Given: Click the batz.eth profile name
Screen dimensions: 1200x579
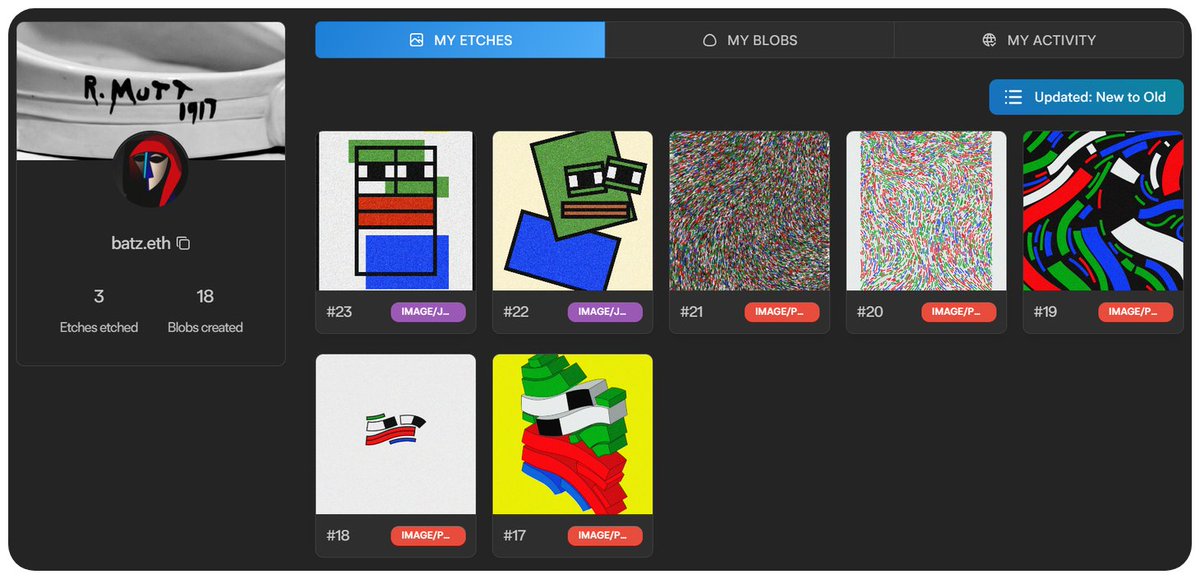Looking at the screenshot, I should 141,243.
